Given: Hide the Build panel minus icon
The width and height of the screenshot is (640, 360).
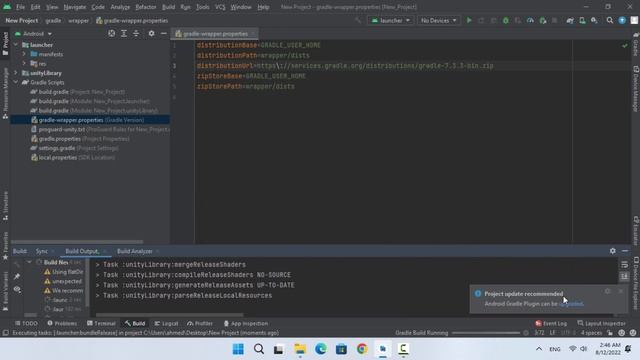Looking at the screenshot, I should point(625,251).
